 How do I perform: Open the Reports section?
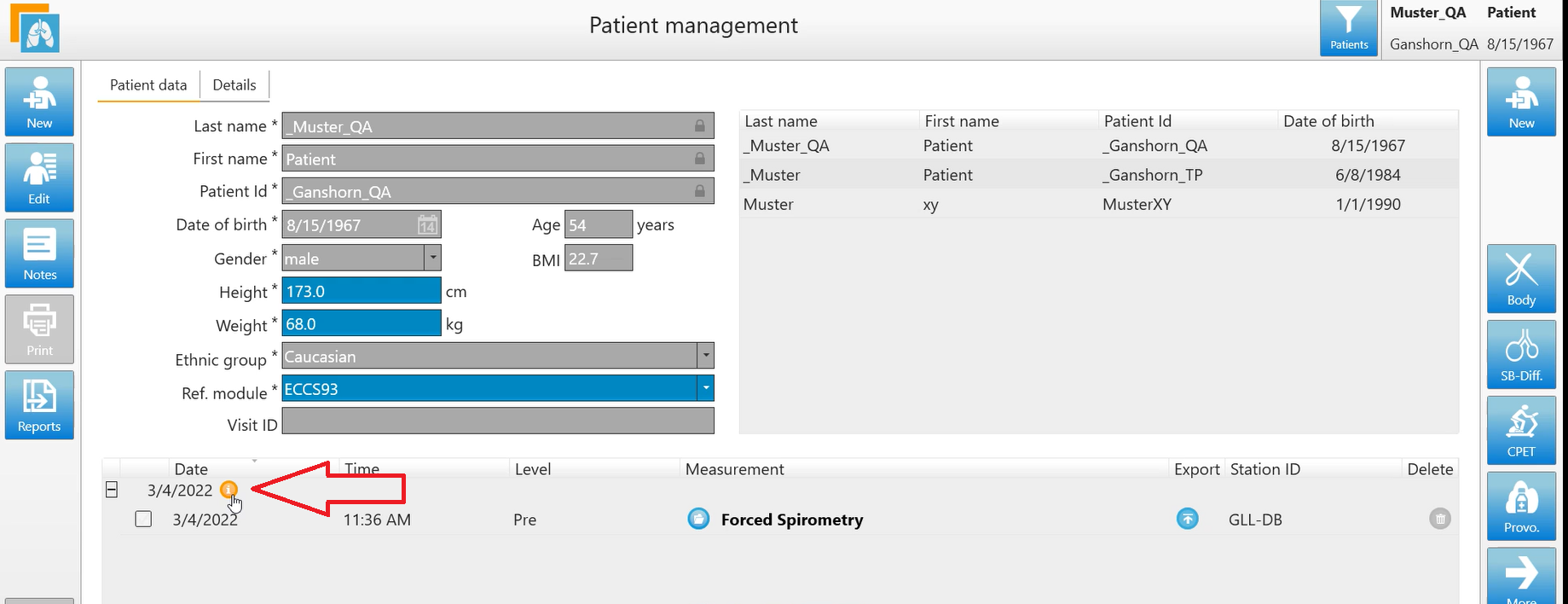click(39, 405)
